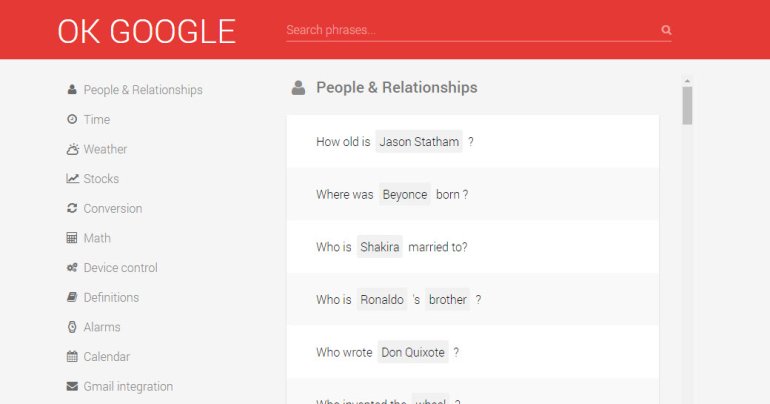Select the Calendar category label

[x=107, y=357]
